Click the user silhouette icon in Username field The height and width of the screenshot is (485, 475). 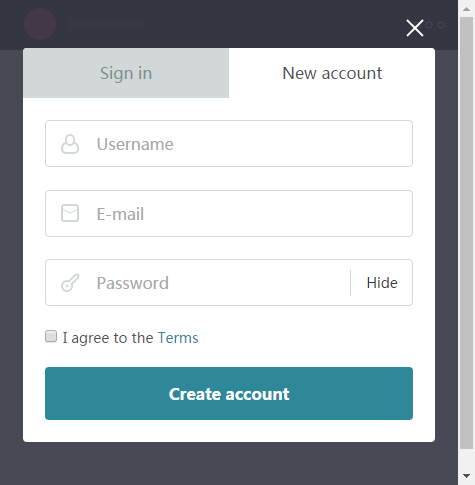tap(70, 144)
